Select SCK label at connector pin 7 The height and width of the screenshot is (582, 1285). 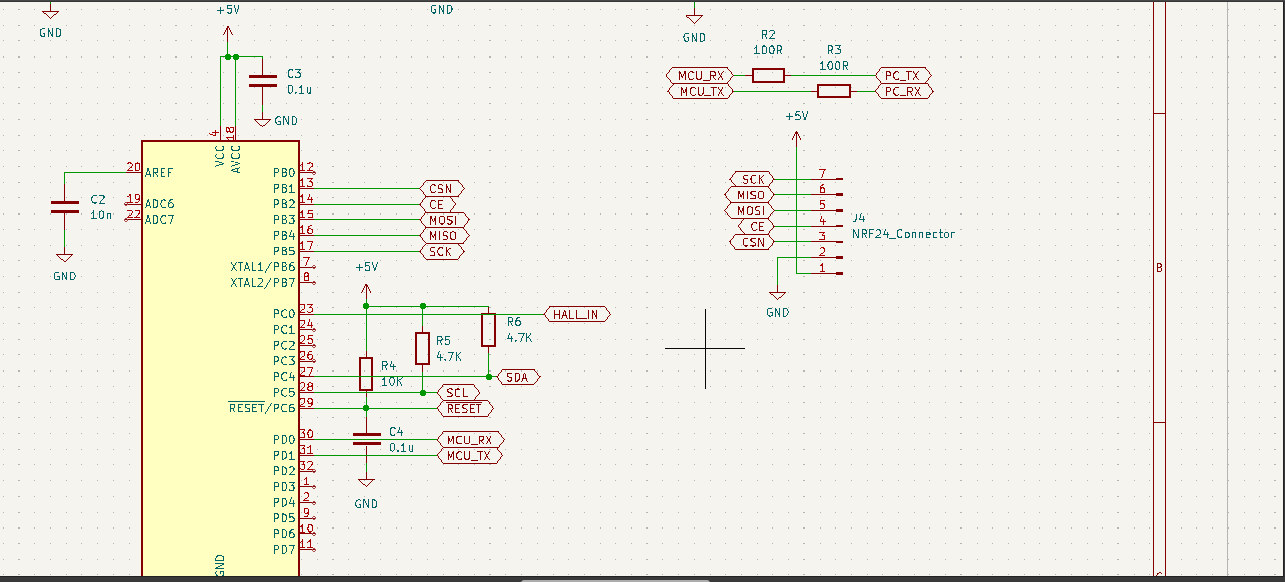[x=752, y=179]
